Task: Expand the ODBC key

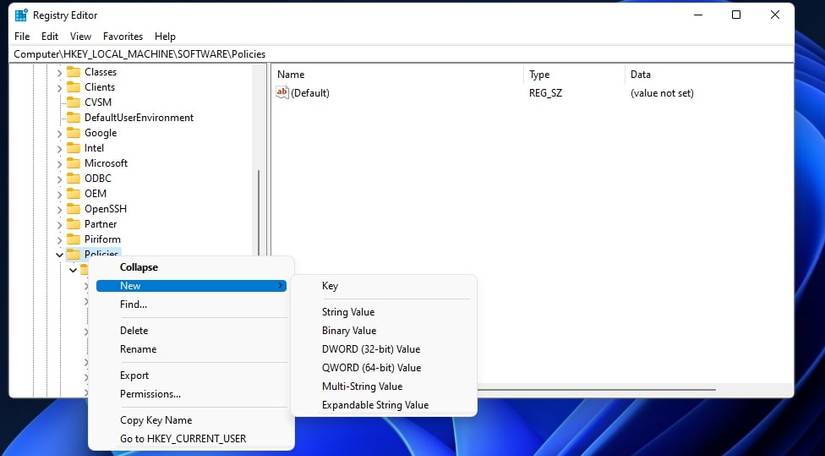Action: tap(59, 179)
